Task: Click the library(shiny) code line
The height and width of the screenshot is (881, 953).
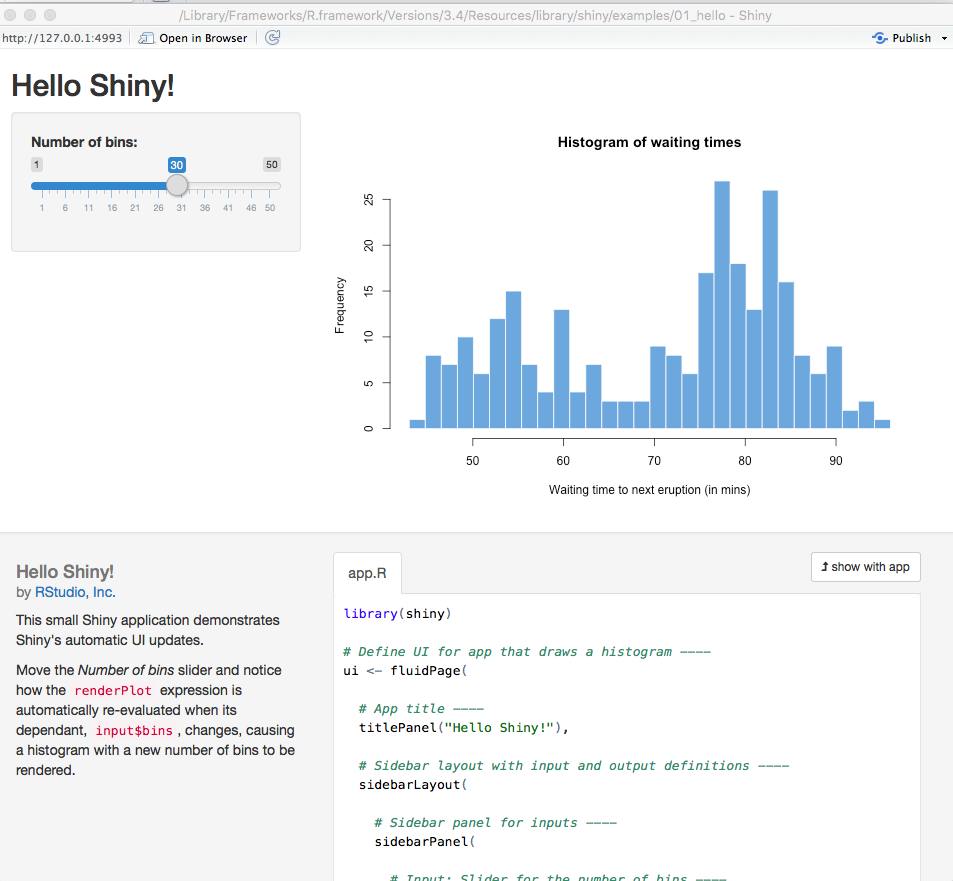Action: click(397, 613)
